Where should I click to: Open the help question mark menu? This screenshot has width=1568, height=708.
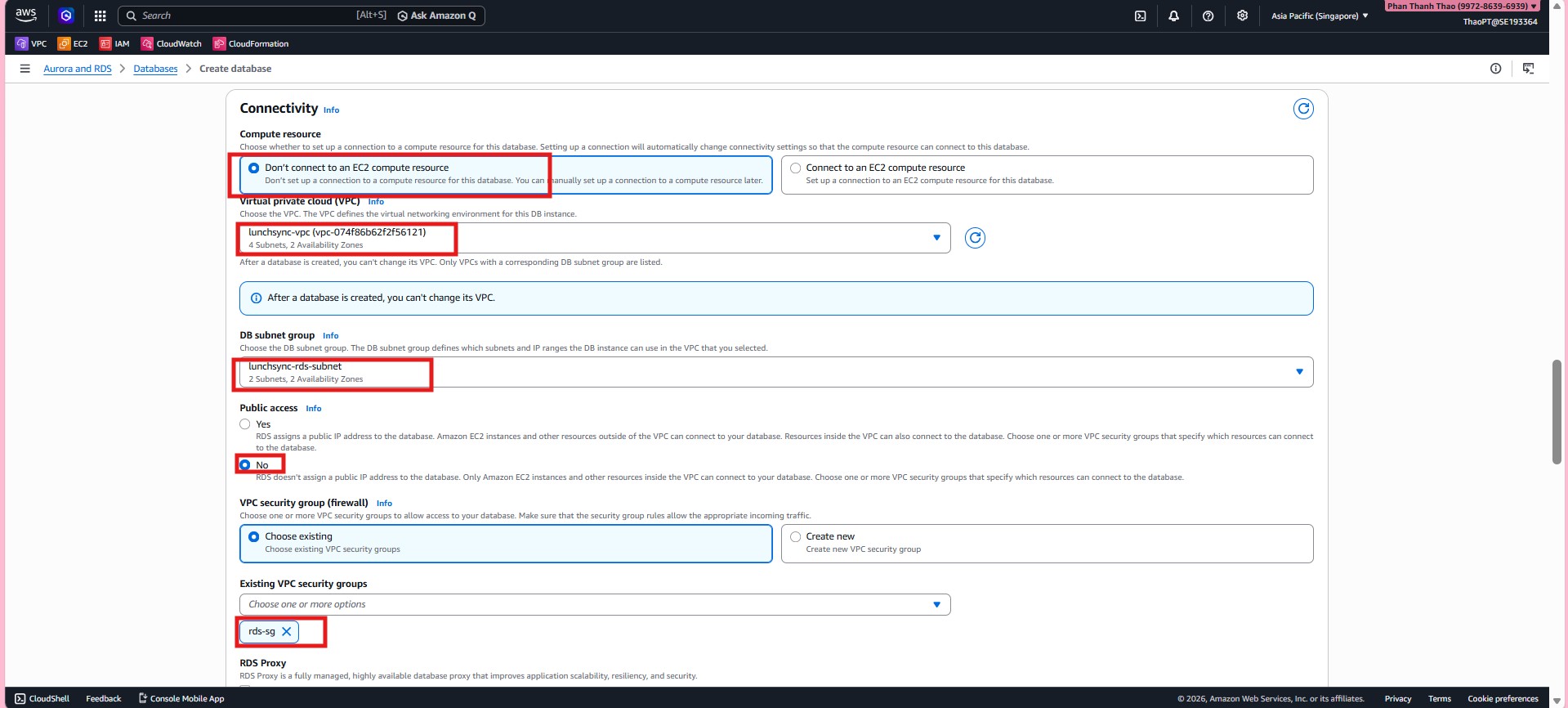(1208, 16)
